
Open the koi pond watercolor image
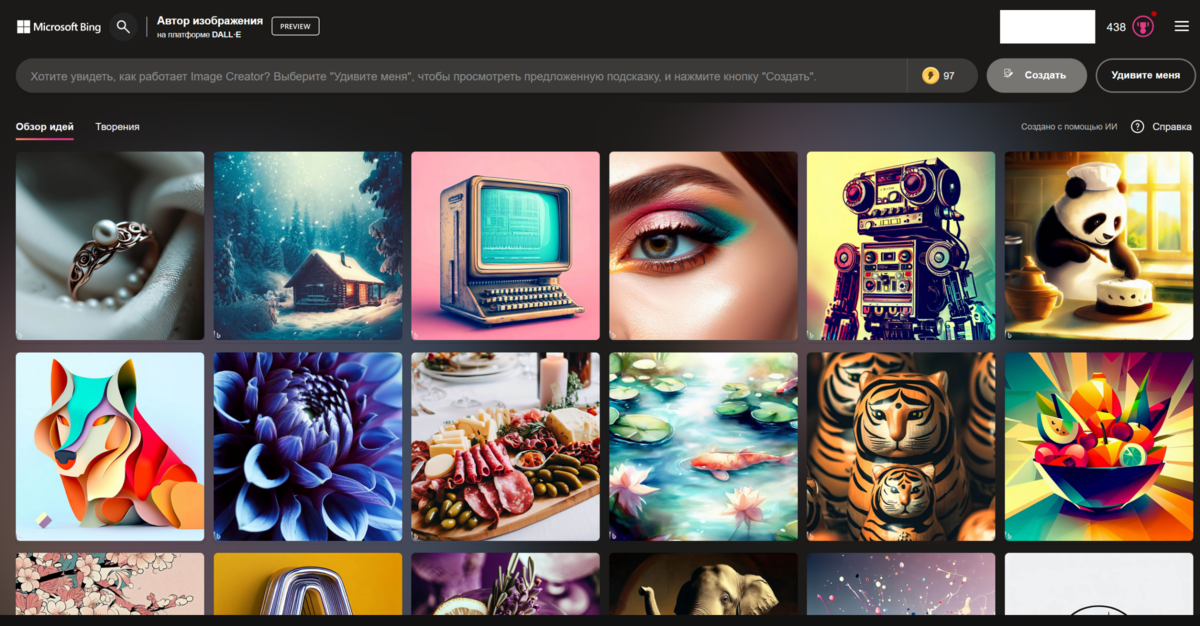(704, 446)
